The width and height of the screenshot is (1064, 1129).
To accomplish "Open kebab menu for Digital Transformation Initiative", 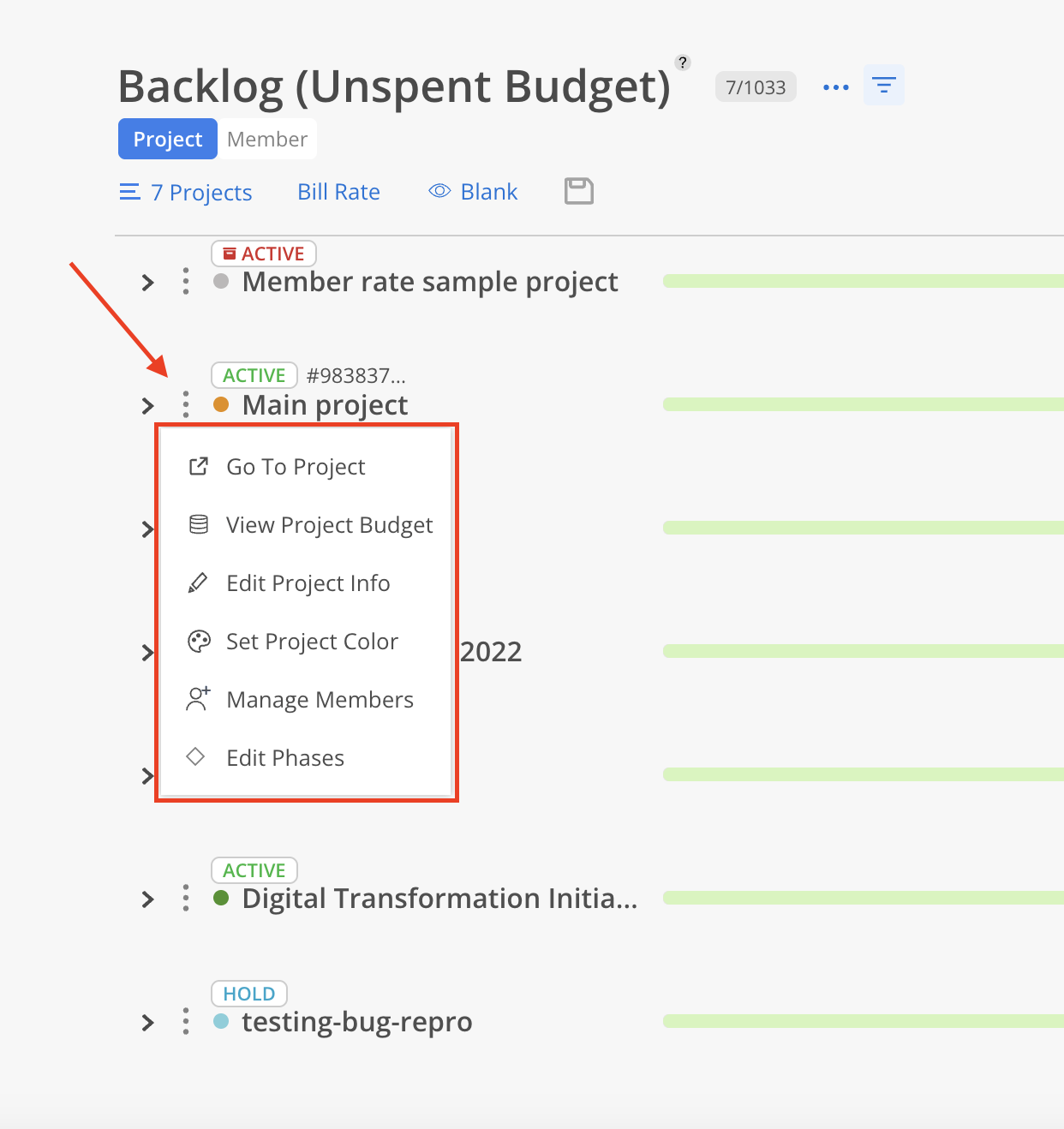I will (x=186, y=898).
